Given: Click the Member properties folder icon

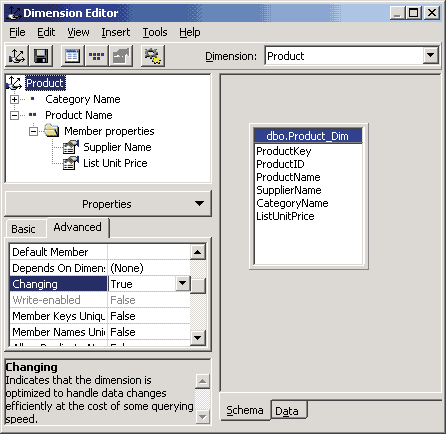Looking at the screenshot, I should (52, 131).
